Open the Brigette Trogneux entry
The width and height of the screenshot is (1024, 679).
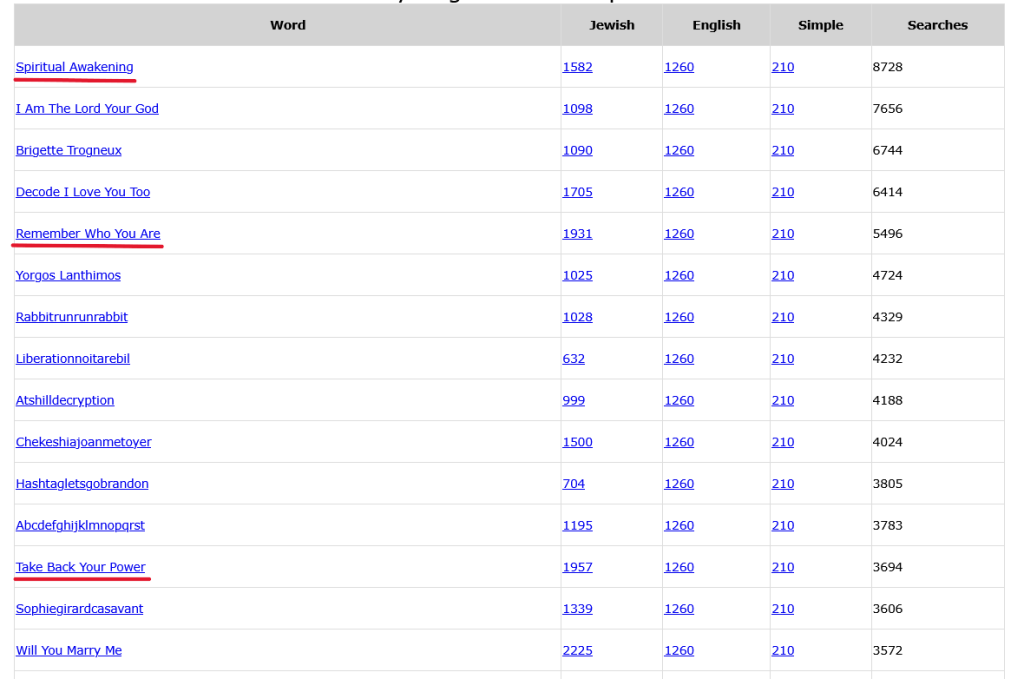click(68, 151)
